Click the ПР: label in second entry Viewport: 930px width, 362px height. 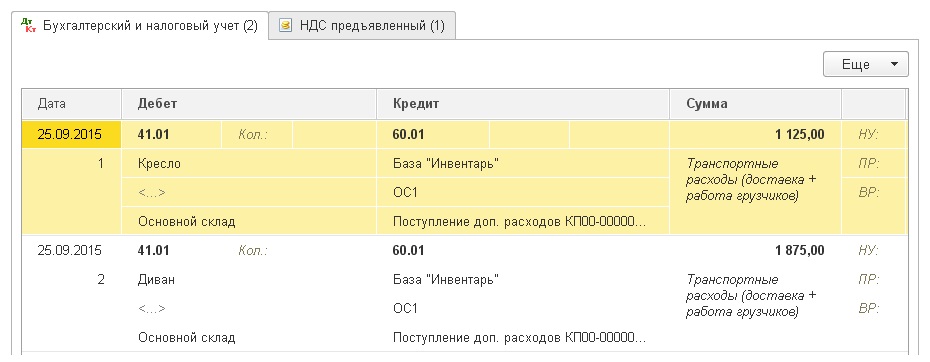[x=868, y=280]
